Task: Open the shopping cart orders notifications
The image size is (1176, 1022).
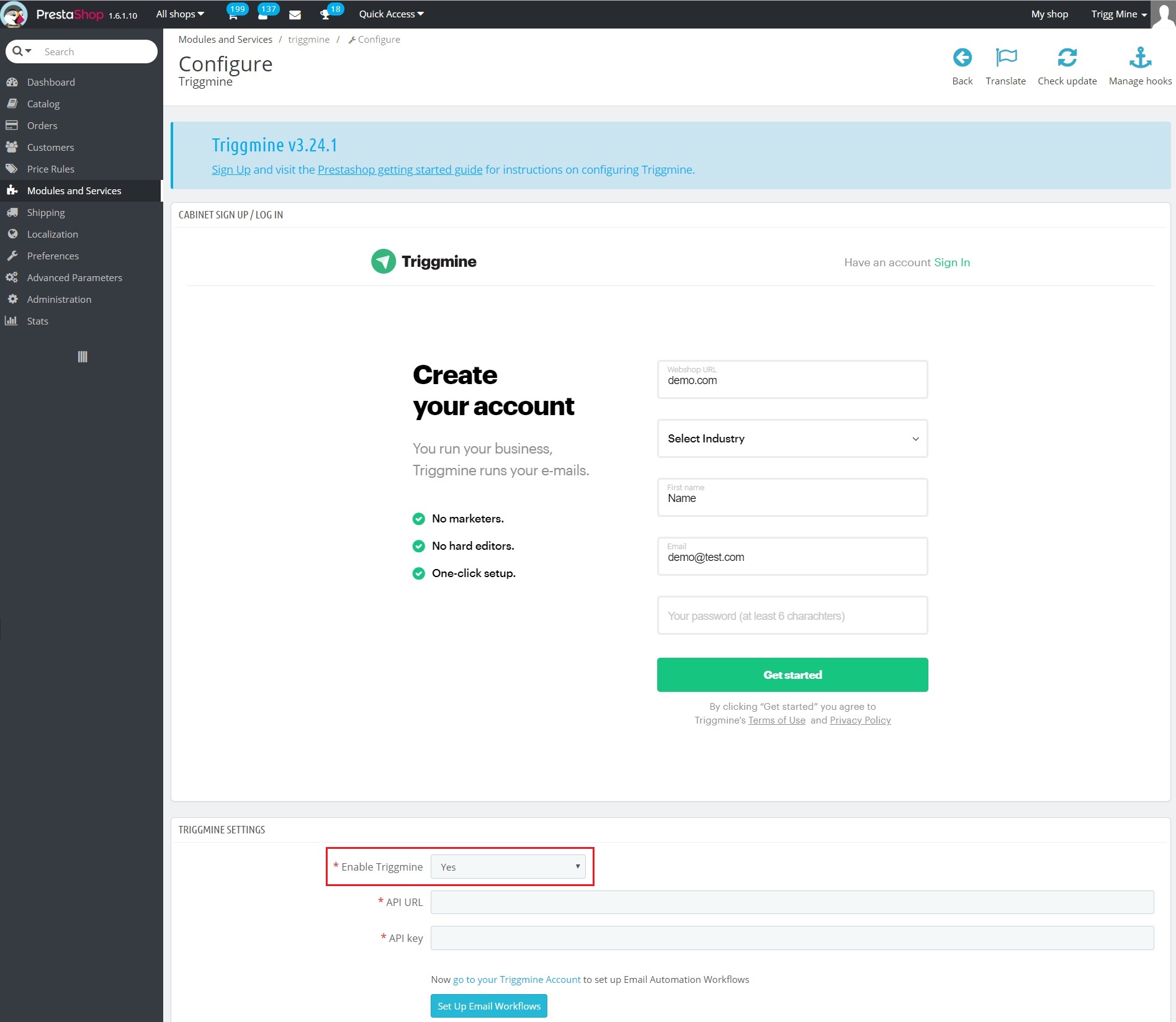Action: tap(233, 15)
